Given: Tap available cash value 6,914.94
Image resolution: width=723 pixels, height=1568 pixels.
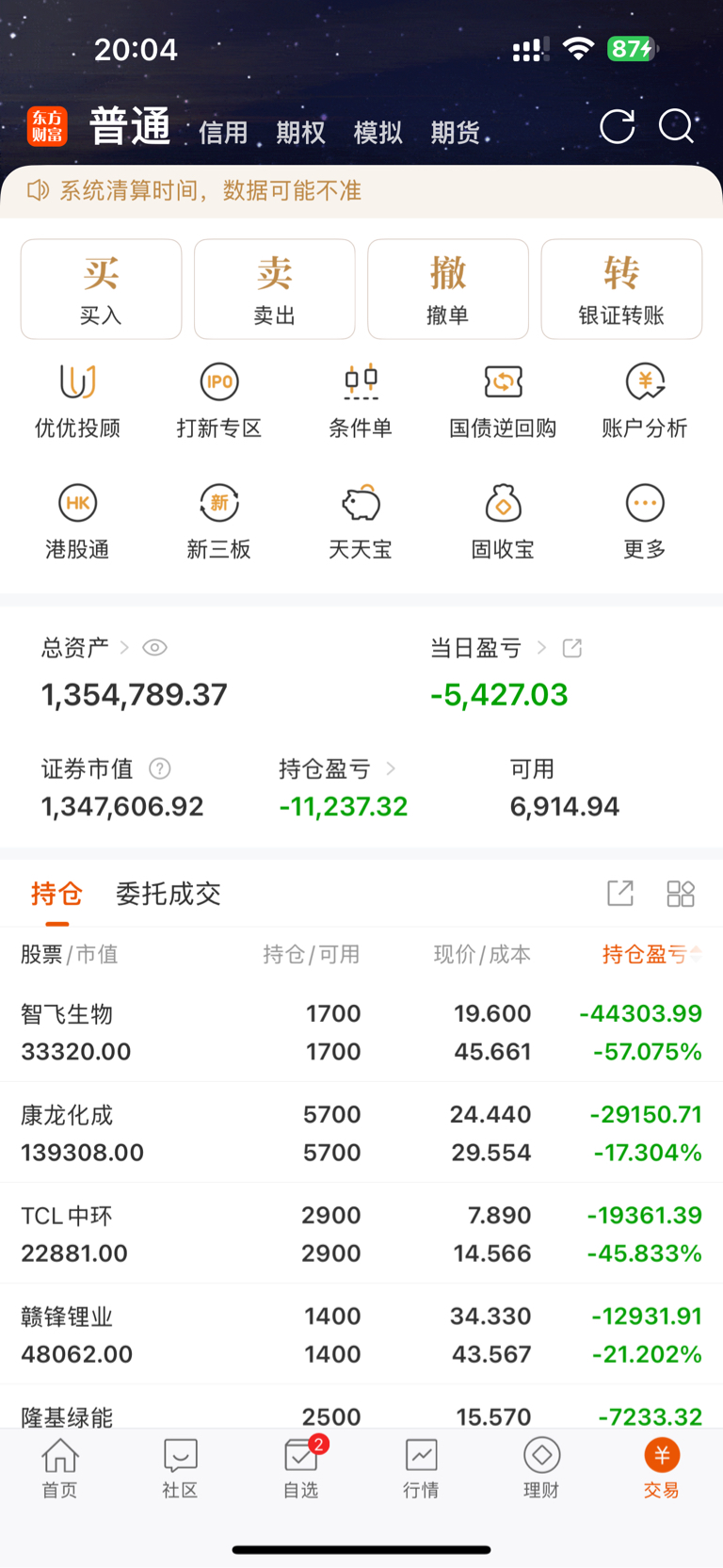Looking at the screenshot, I should coord(565,807).
